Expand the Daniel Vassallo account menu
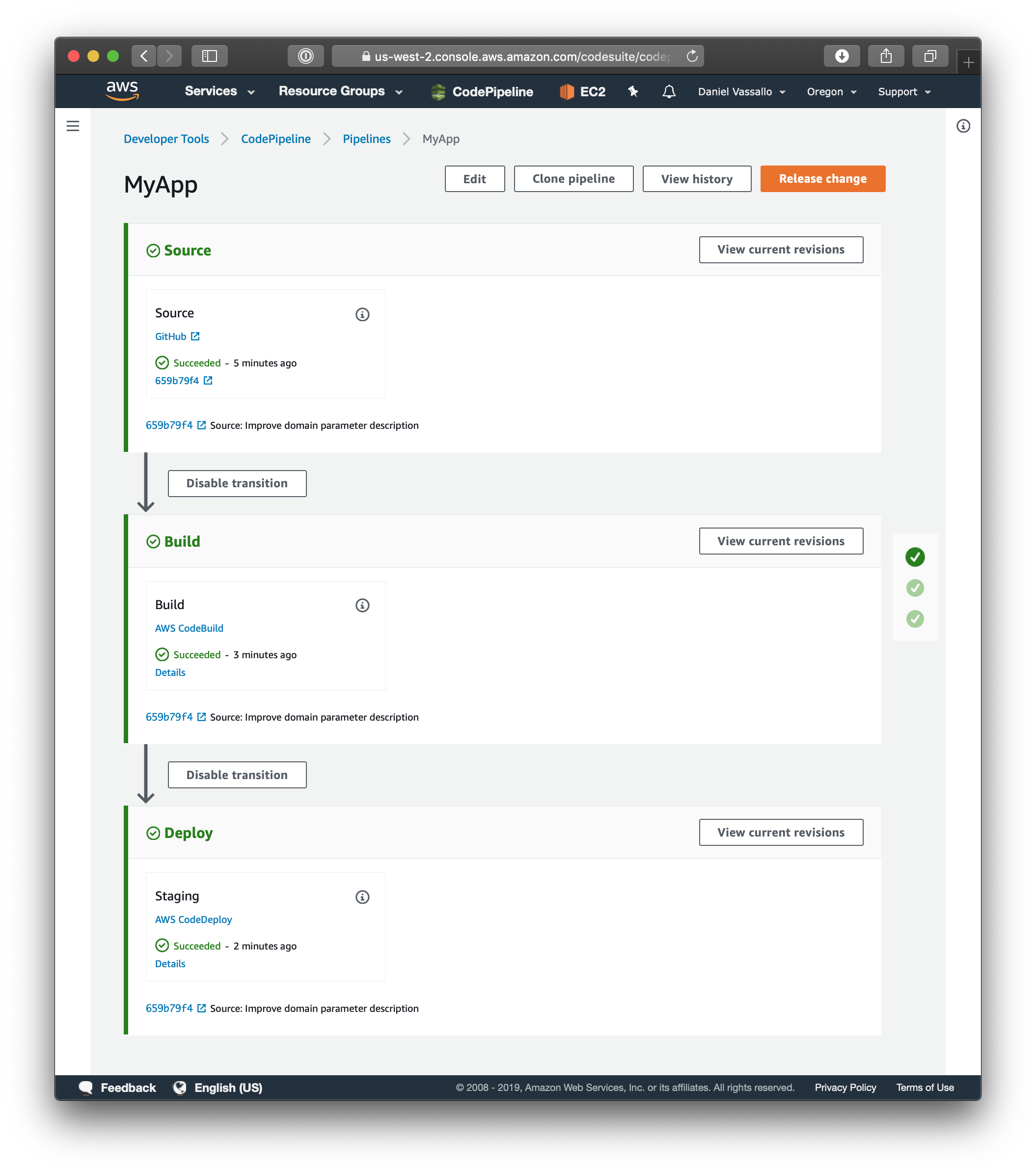The image size is (1036, 1173). 741,92
